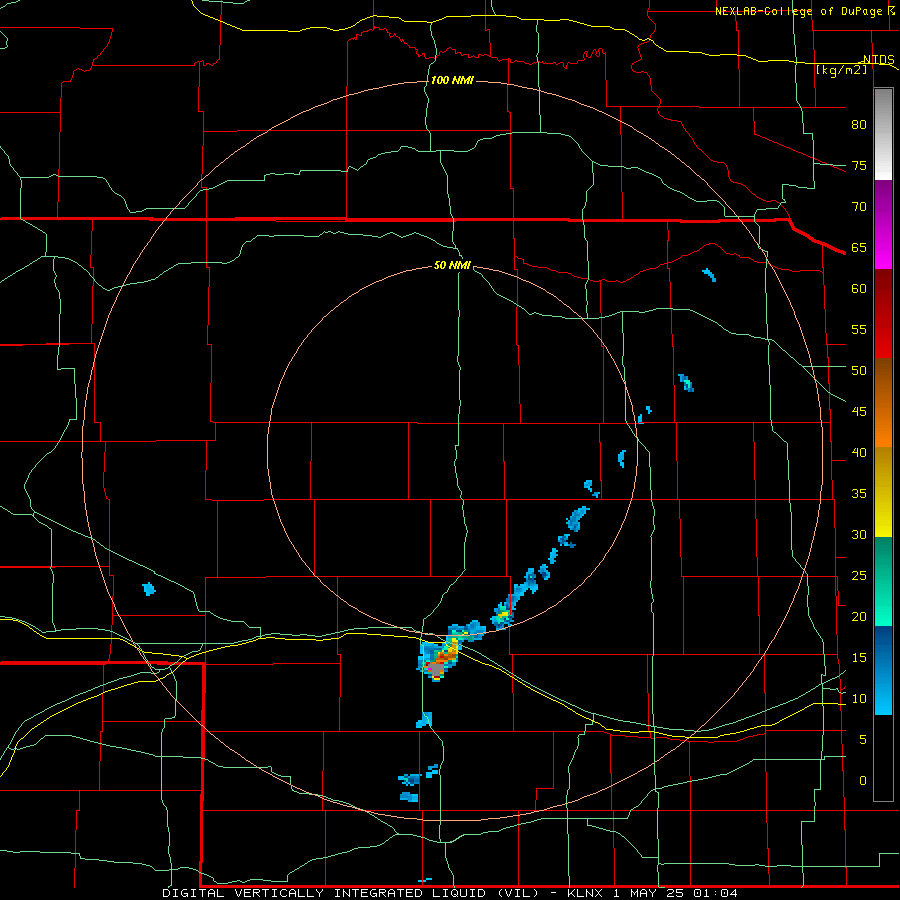This screenshot has height=900, width=900.
Task: Click the 15 value on the VIL scale
Action: [x=859, y=658]
